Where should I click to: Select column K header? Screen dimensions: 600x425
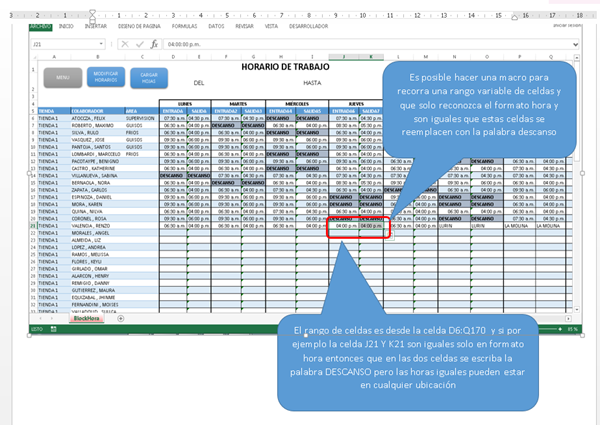[371, 57]
